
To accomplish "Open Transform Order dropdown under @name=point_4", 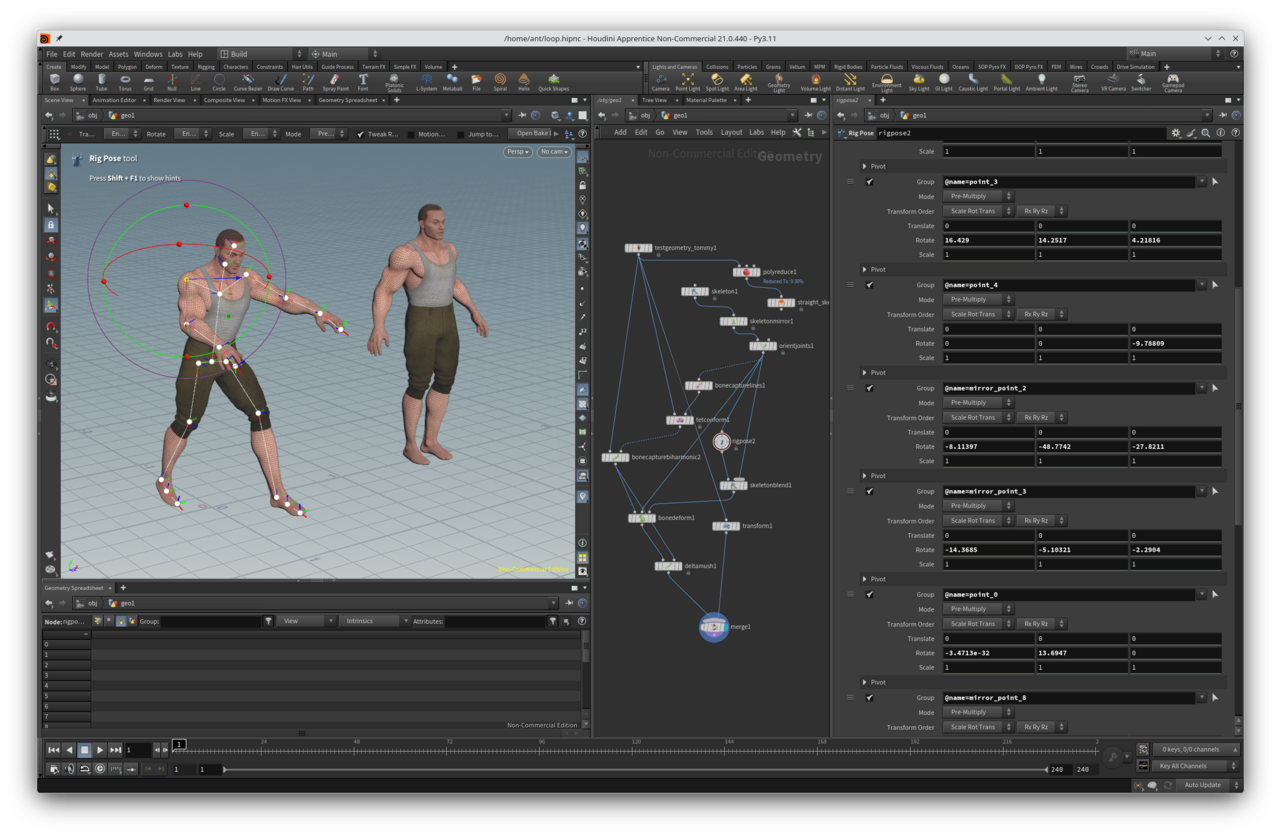I will [978, 314].
